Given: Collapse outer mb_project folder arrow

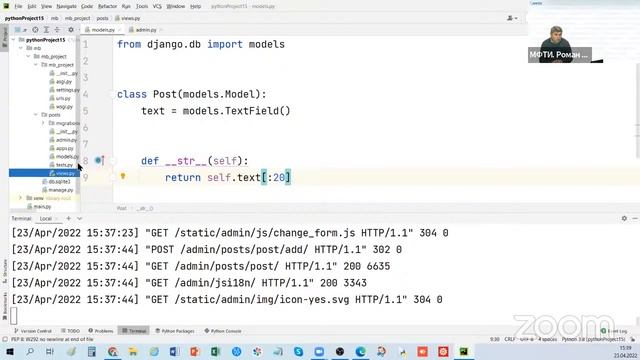Looking at the screenshot, I should pos(29,56).
